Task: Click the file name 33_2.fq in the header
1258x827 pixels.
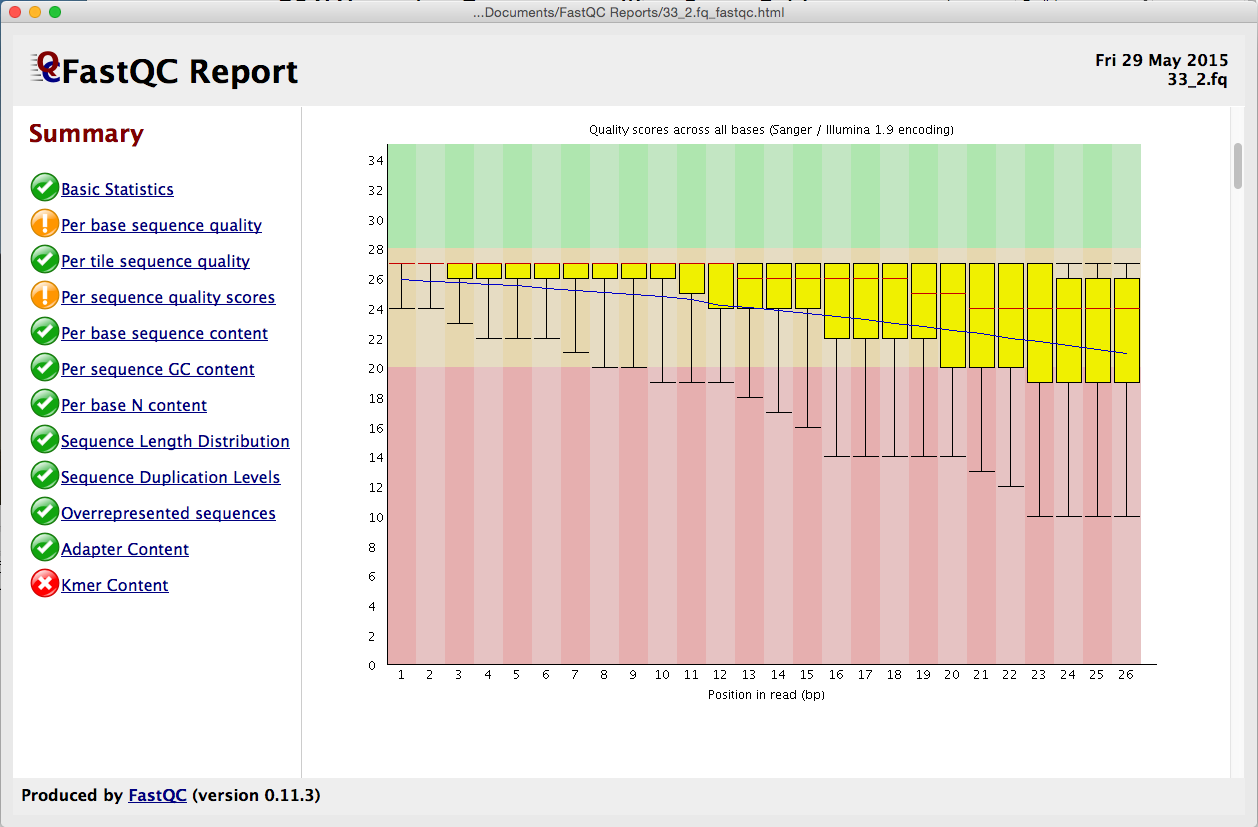Action: 1197,79
